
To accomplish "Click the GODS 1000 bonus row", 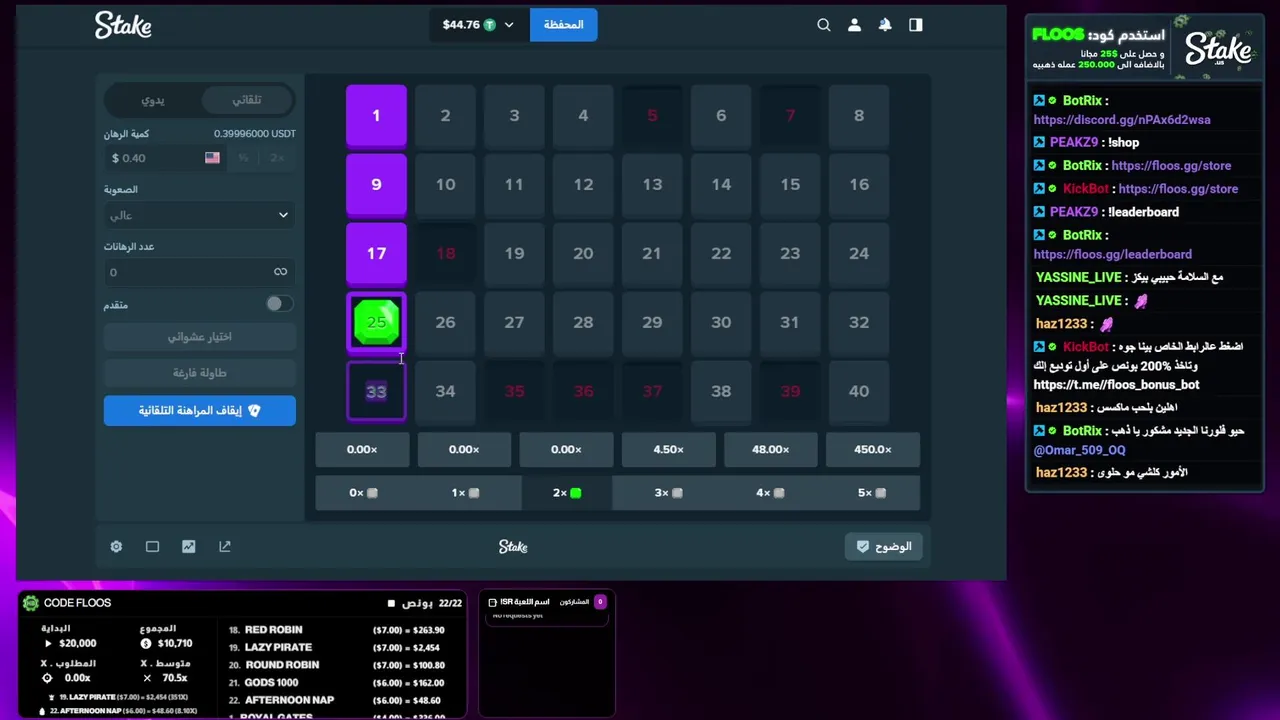I will pos(337,682).
